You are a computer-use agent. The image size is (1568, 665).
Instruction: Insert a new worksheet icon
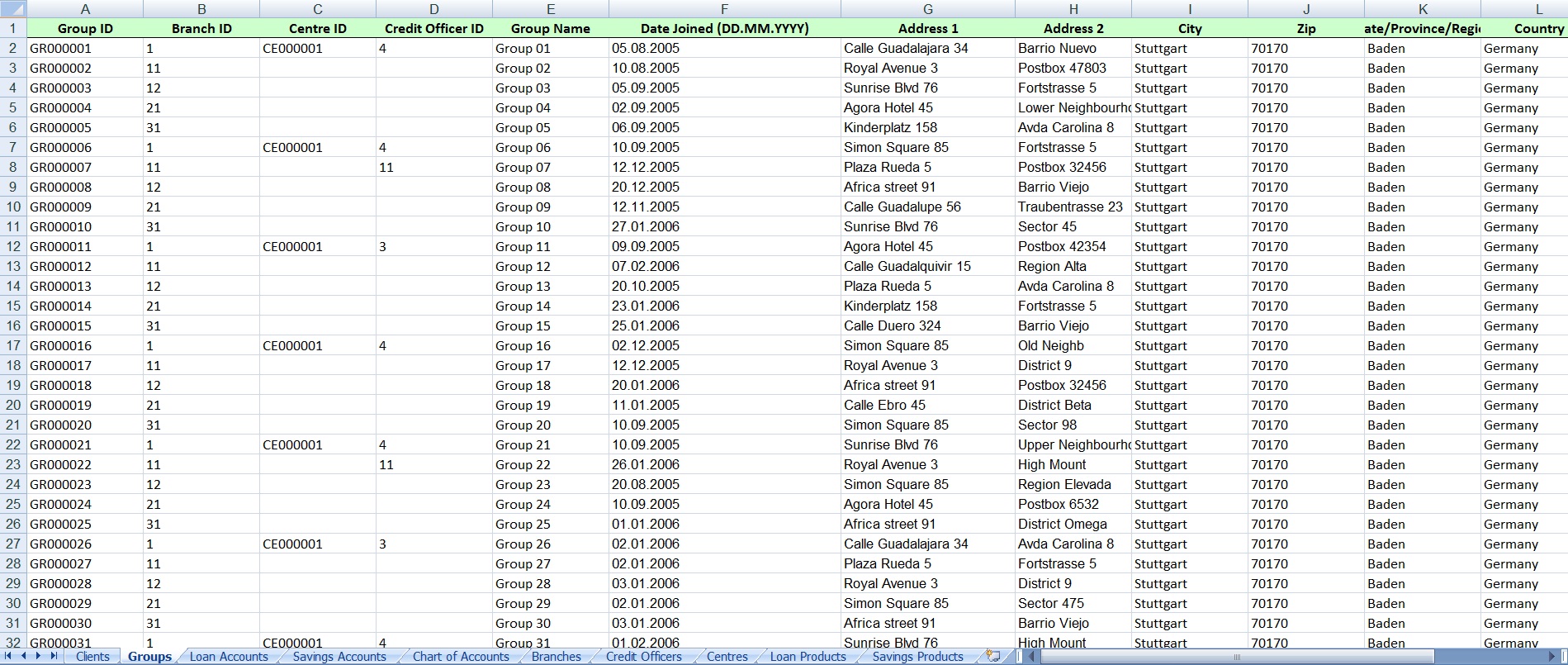(993, 656)
